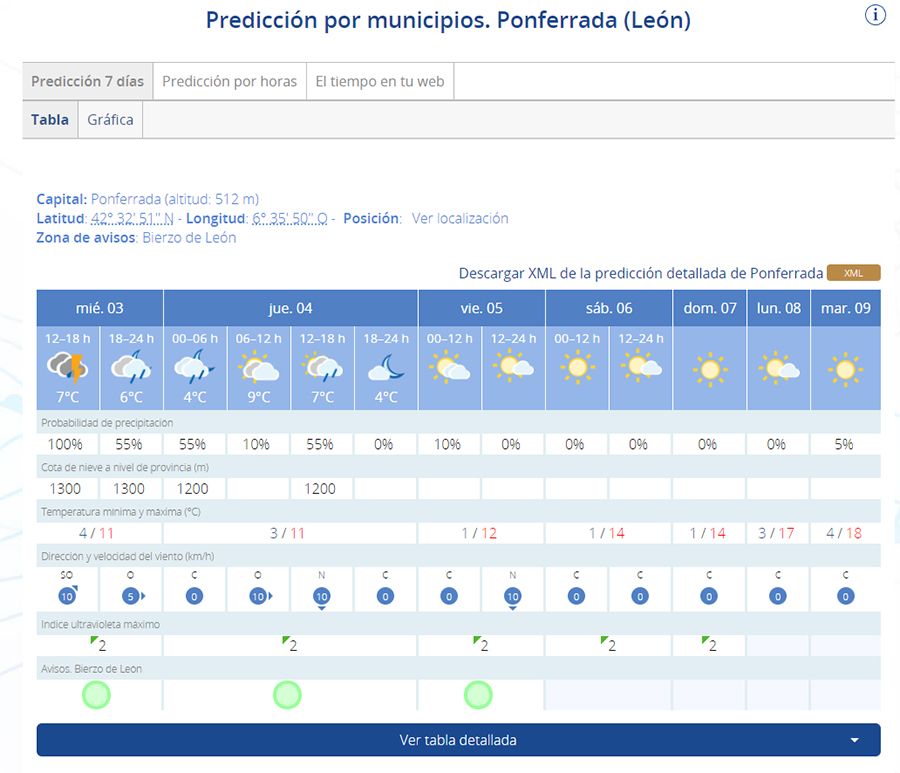The height and width of the screenshot is (773, 900).
Task: Click the sunny weather icon for dom. 07
Action: click(x=709, y=369)
